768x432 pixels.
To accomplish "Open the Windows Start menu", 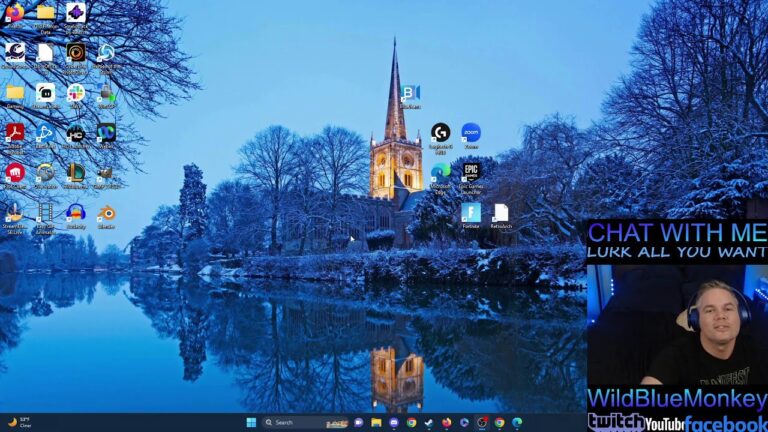I will [x=251, y=422].
